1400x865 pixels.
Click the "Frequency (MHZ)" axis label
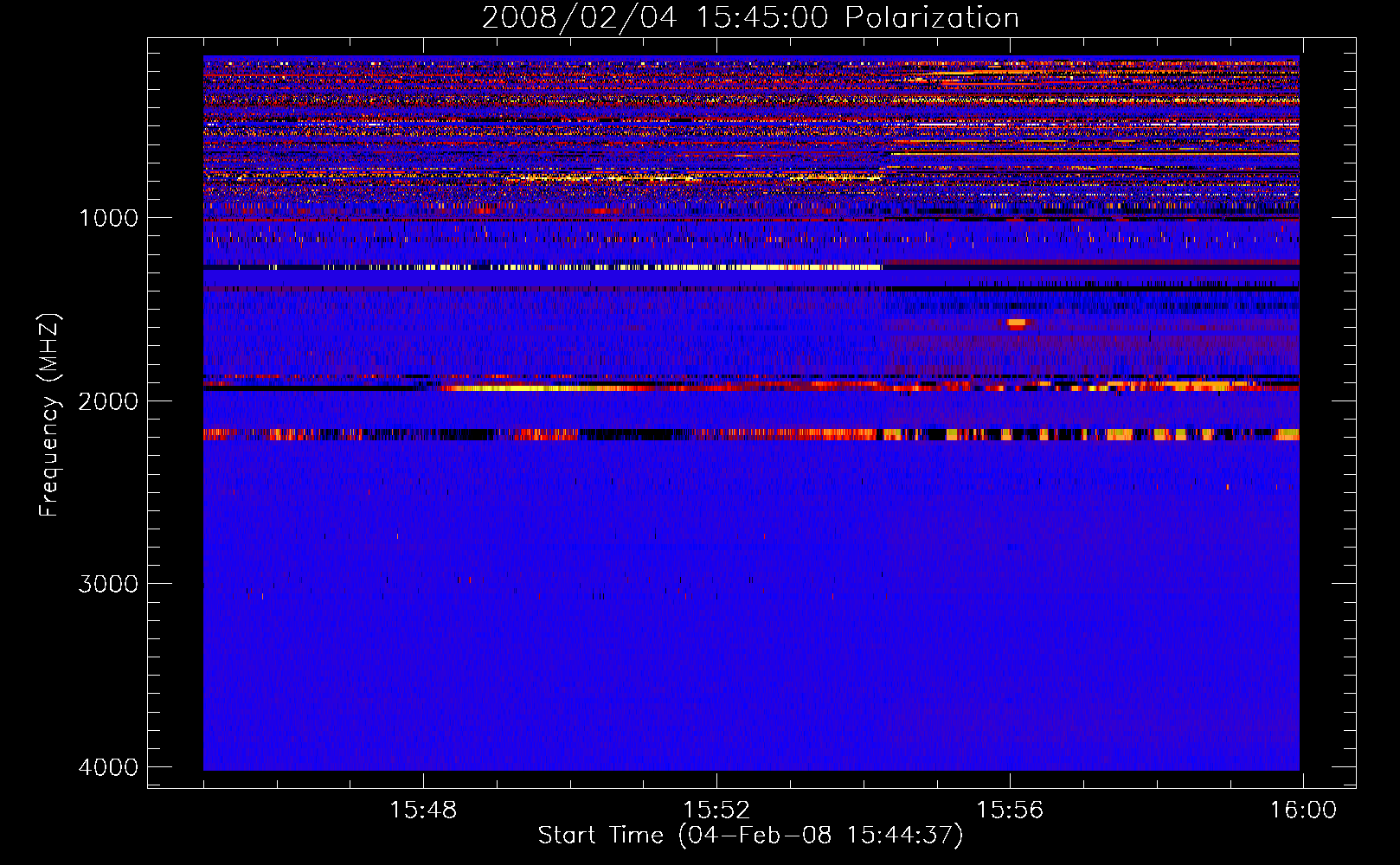click(50, 415)
